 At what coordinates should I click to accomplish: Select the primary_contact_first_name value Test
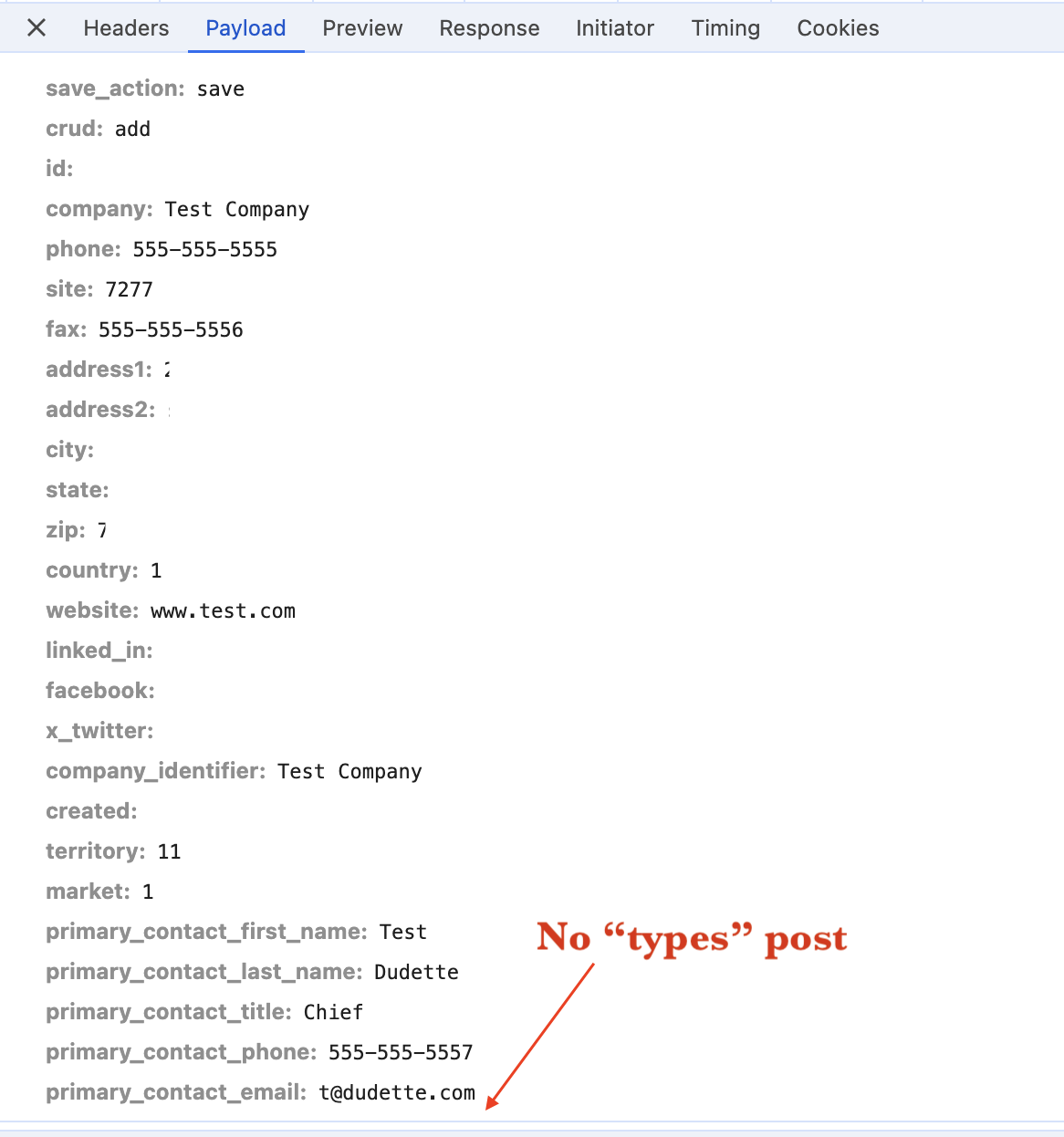(x=403, y=933)
